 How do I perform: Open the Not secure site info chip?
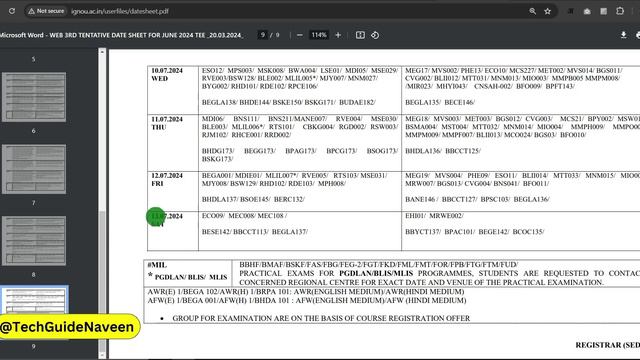[46, 11]
